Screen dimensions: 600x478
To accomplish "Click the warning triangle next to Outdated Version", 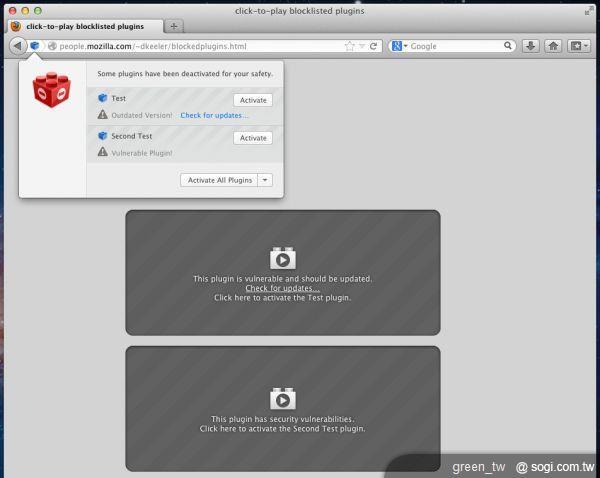I will [103, 114].
